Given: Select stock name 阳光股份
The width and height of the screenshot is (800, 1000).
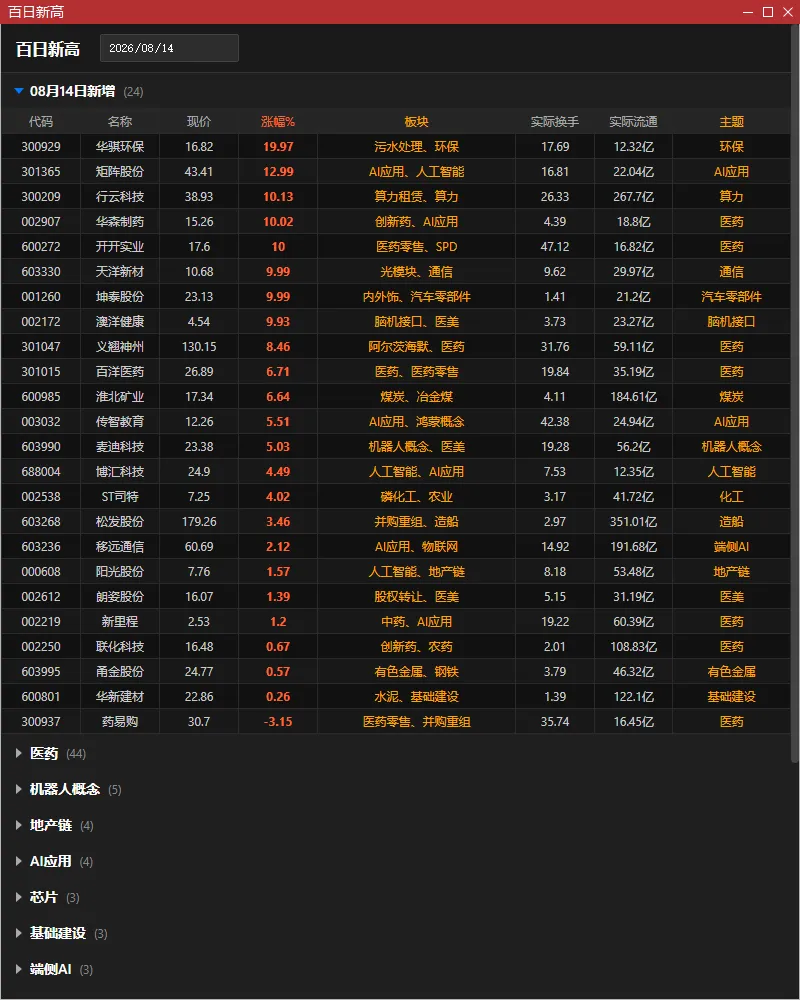Looking at the screenshot, I should (x=120, y=571).
